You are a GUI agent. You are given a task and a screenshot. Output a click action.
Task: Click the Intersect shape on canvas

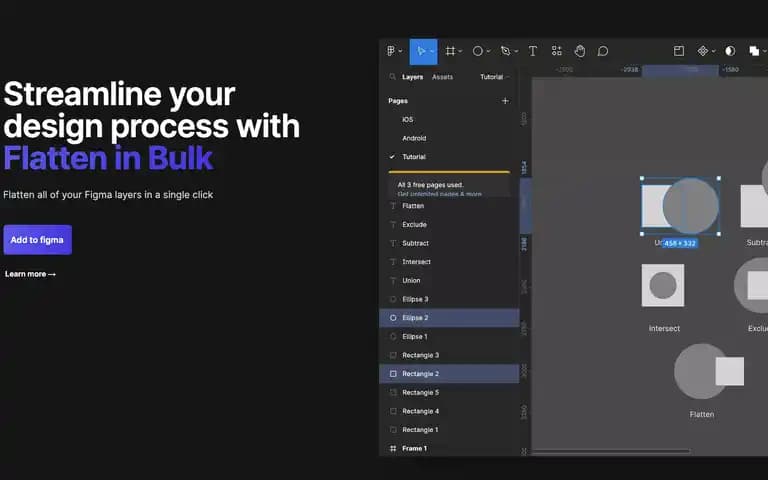(663, 286)
